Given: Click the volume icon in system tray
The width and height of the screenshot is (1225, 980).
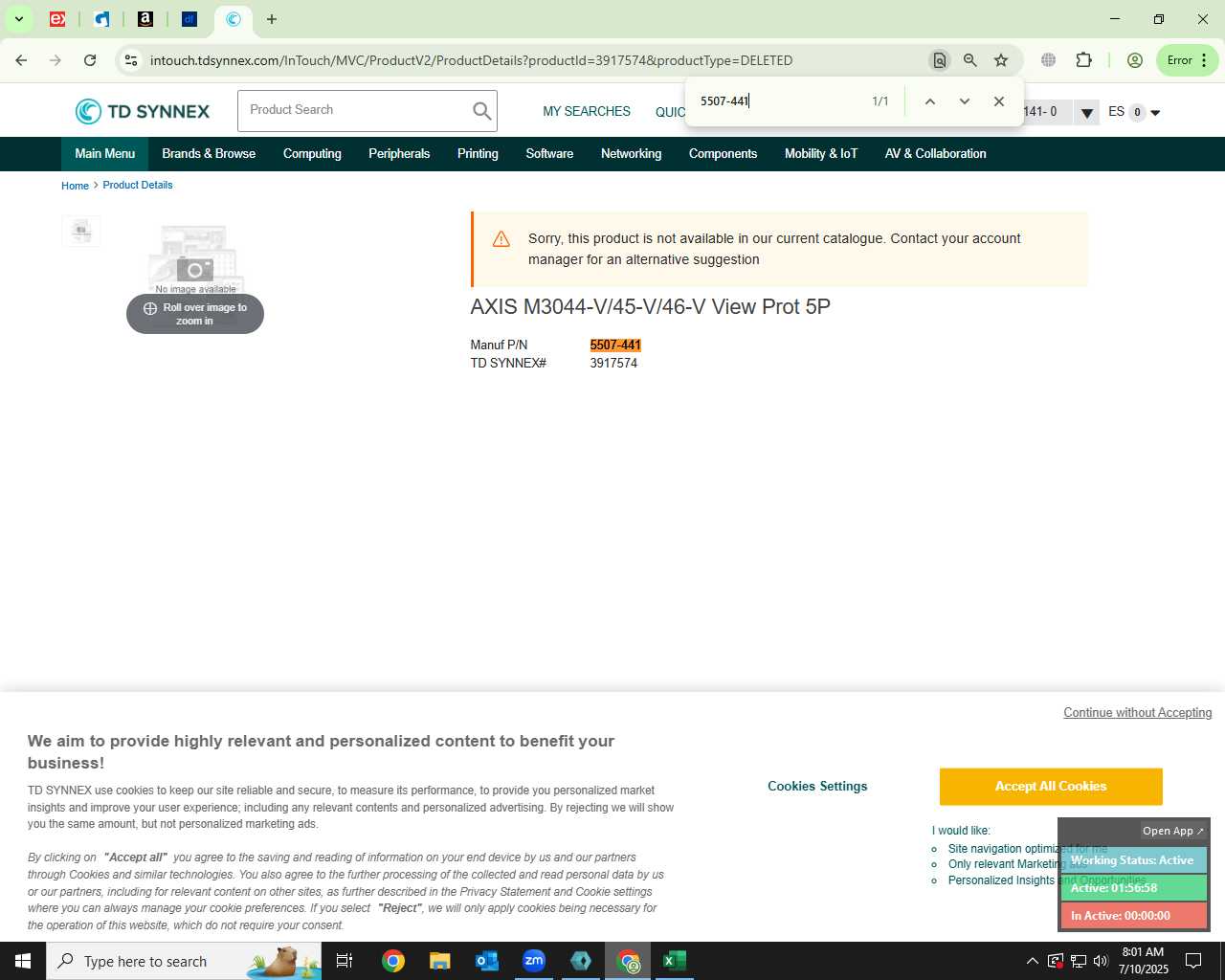Looking at the screenshot, I should (x=1101, y=961).
